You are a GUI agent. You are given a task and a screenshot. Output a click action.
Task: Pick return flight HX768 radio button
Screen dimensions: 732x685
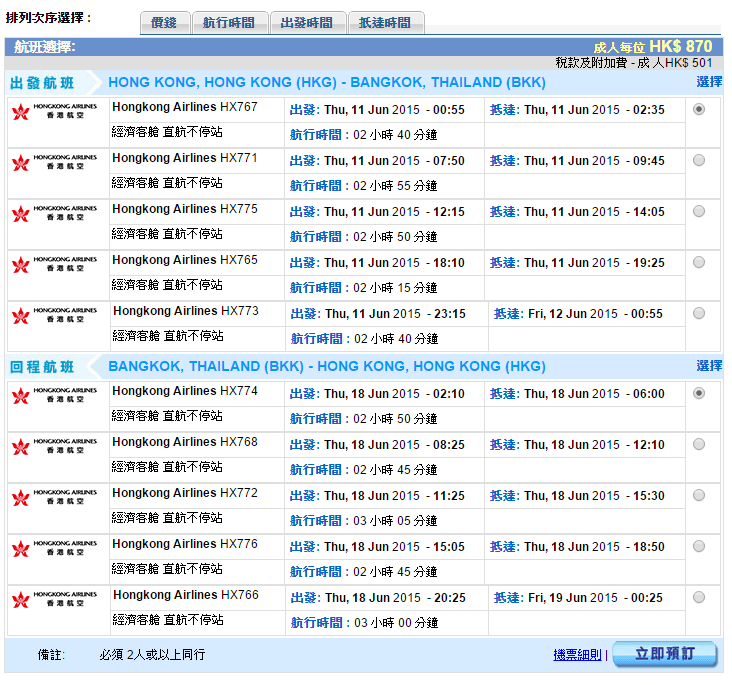tap(698, 444)
